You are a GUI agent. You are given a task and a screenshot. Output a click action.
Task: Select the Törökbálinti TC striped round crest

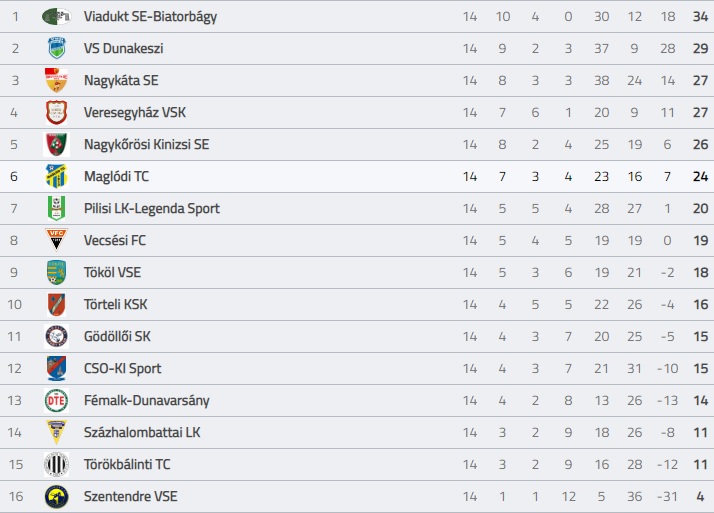coord(56,464)
